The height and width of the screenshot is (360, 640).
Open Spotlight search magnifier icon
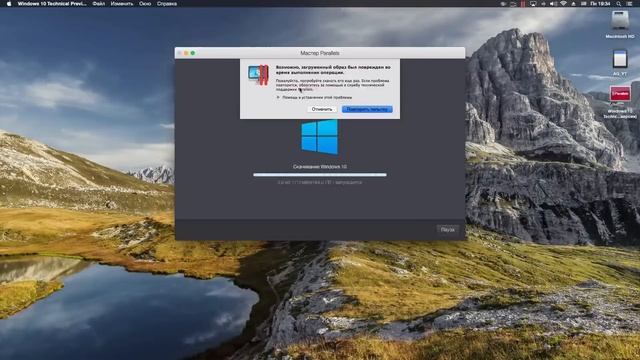pos(619,4)
